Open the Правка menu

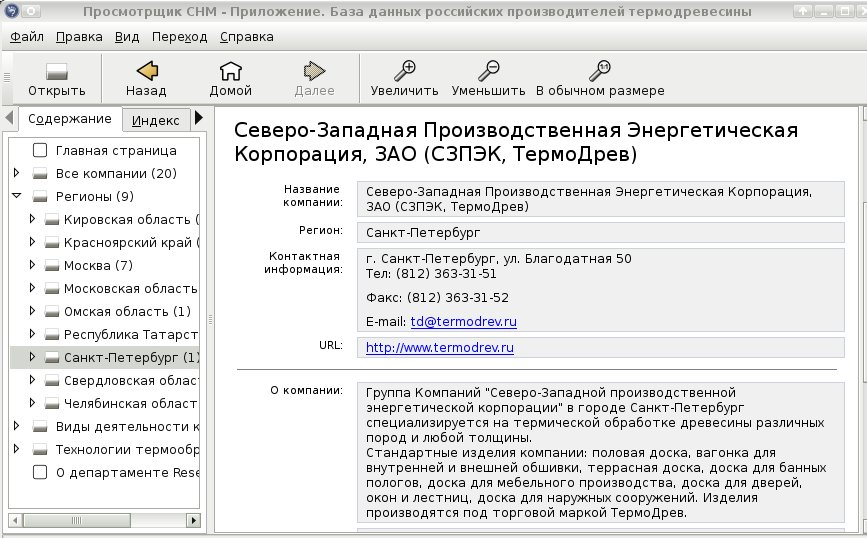(79, 37)
